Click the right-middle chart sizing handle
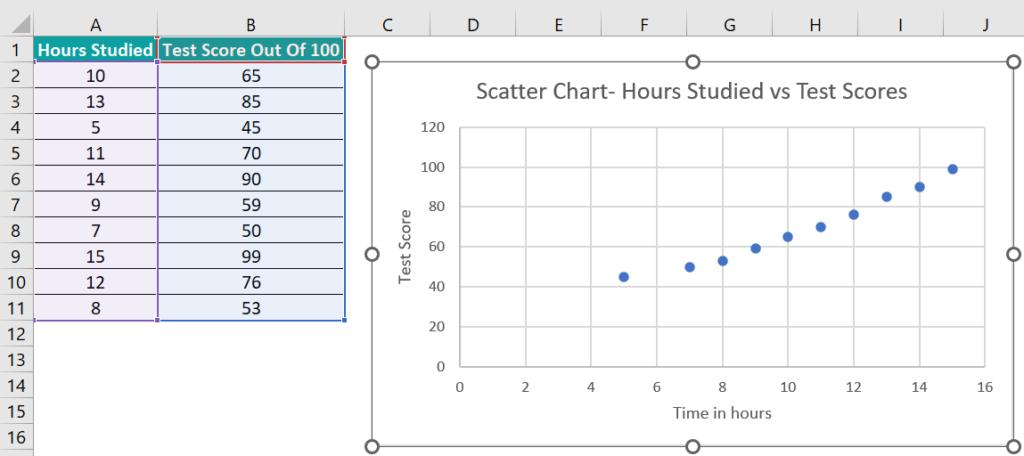 [x=1014, y=254]
